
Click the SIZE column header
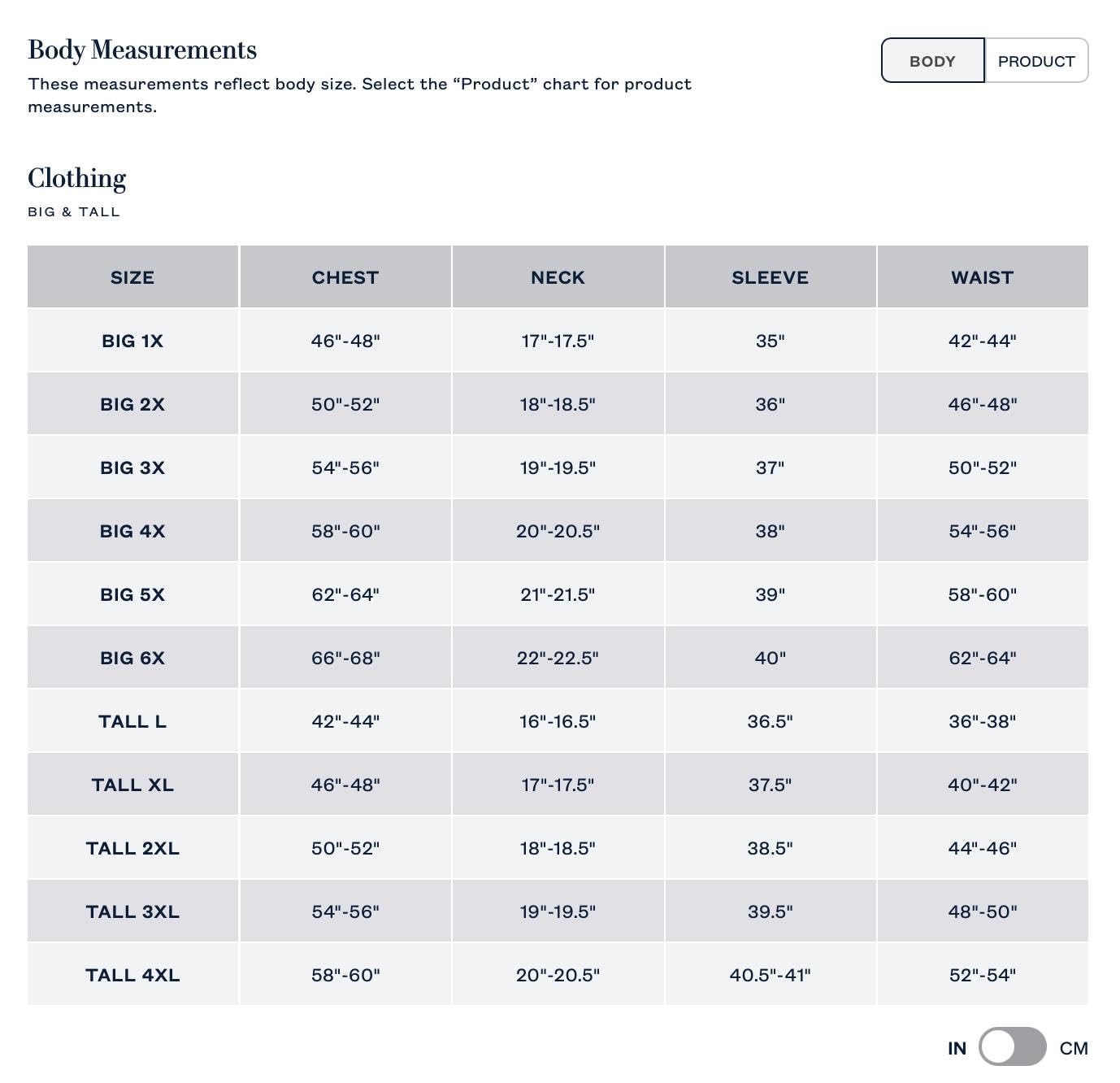pyautogui.click(x=132, y=277)
